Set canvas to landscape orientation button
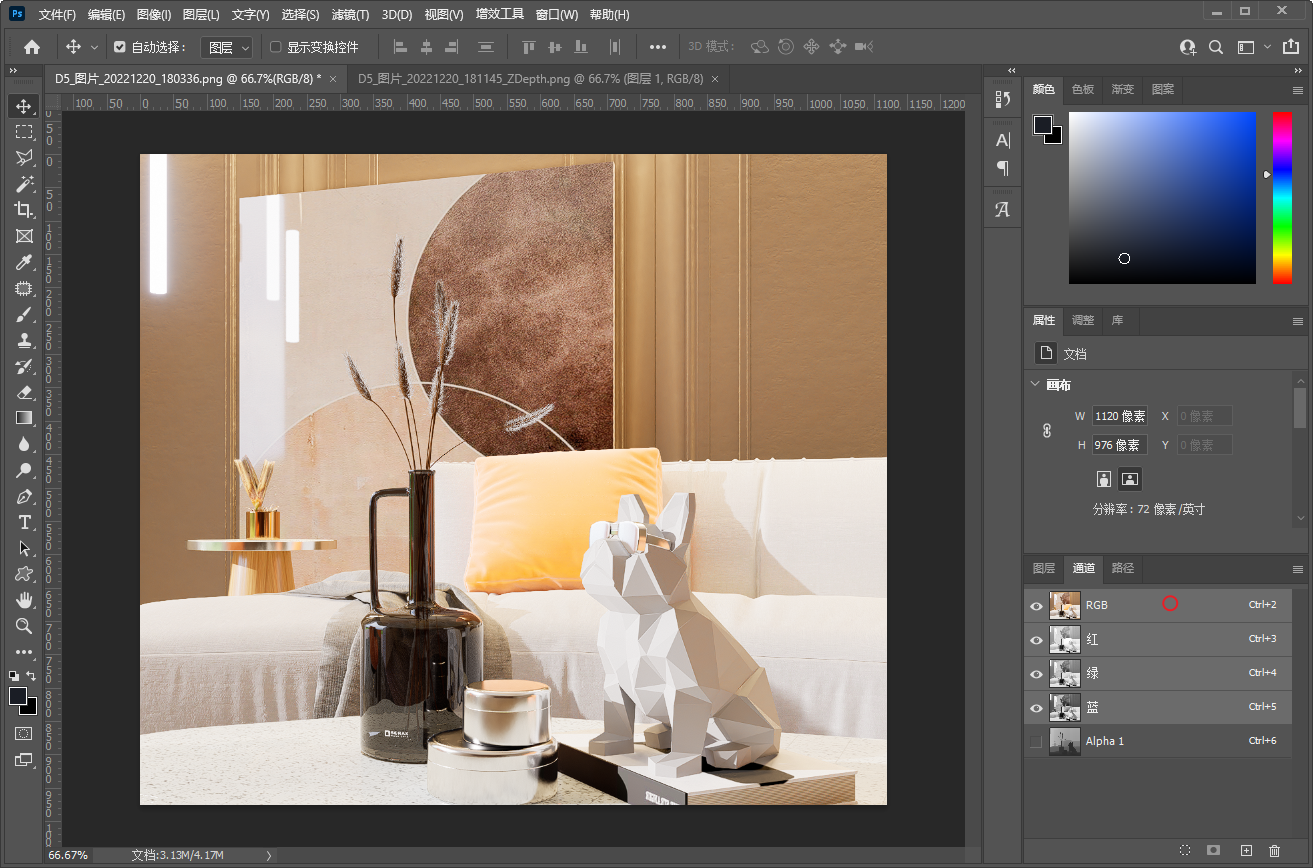1313x868 pixels. pos(1130,478)
